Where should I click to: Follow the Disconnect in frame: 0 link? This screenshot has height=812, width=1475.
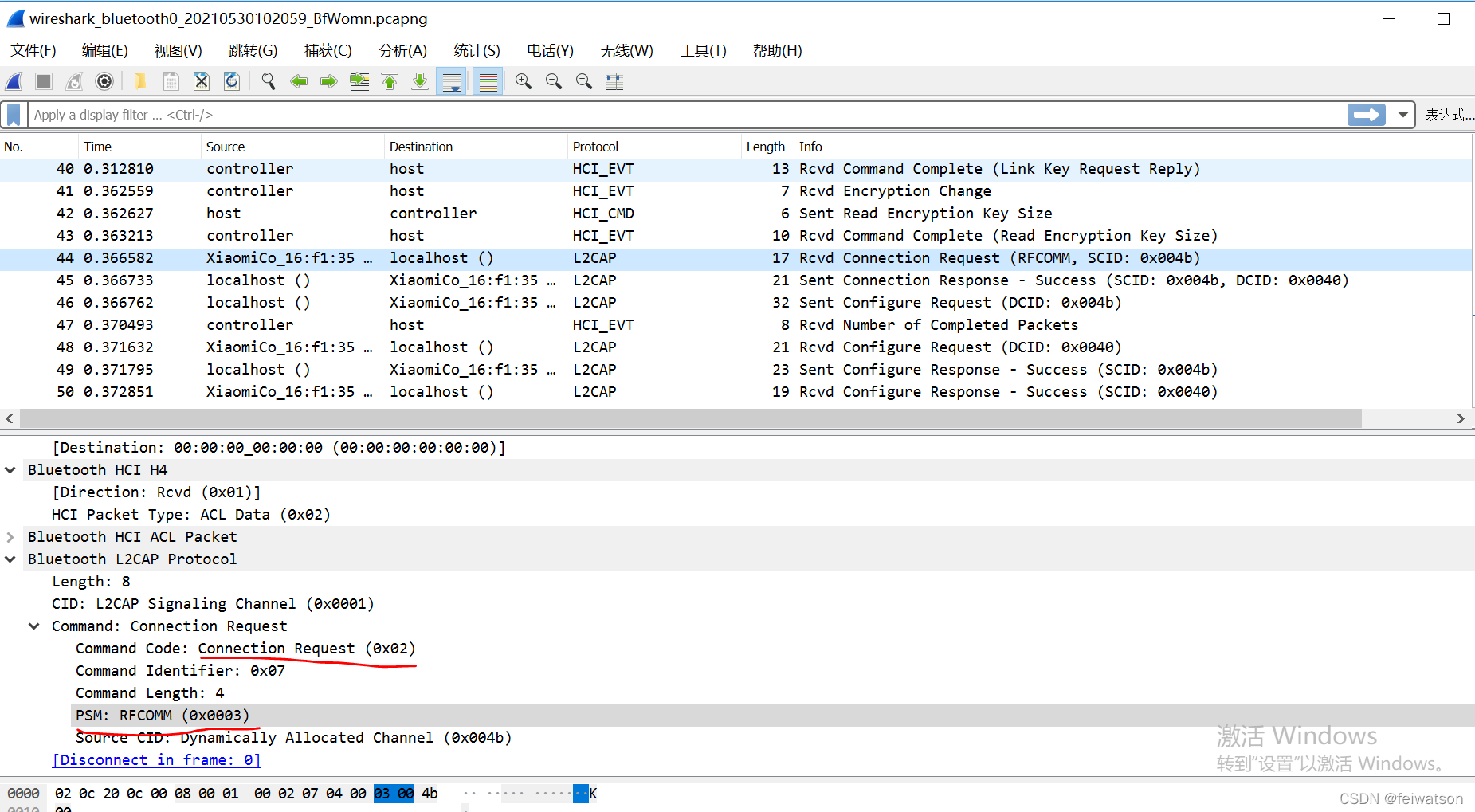[x=156, y=760]
